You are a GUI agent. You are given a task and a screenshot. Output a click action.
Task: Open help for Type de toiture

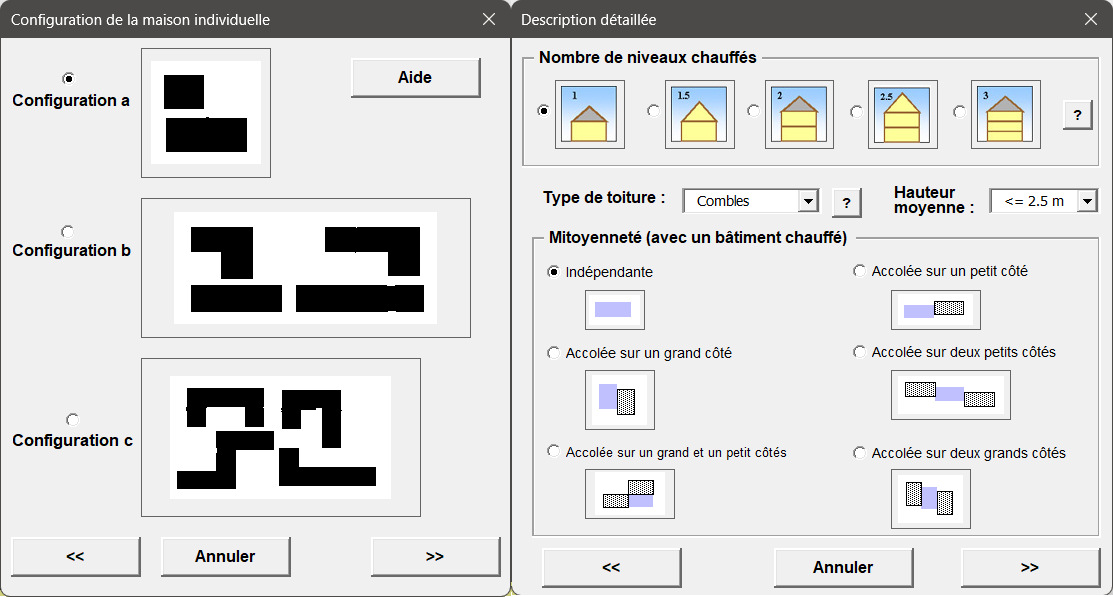point(846,202)
